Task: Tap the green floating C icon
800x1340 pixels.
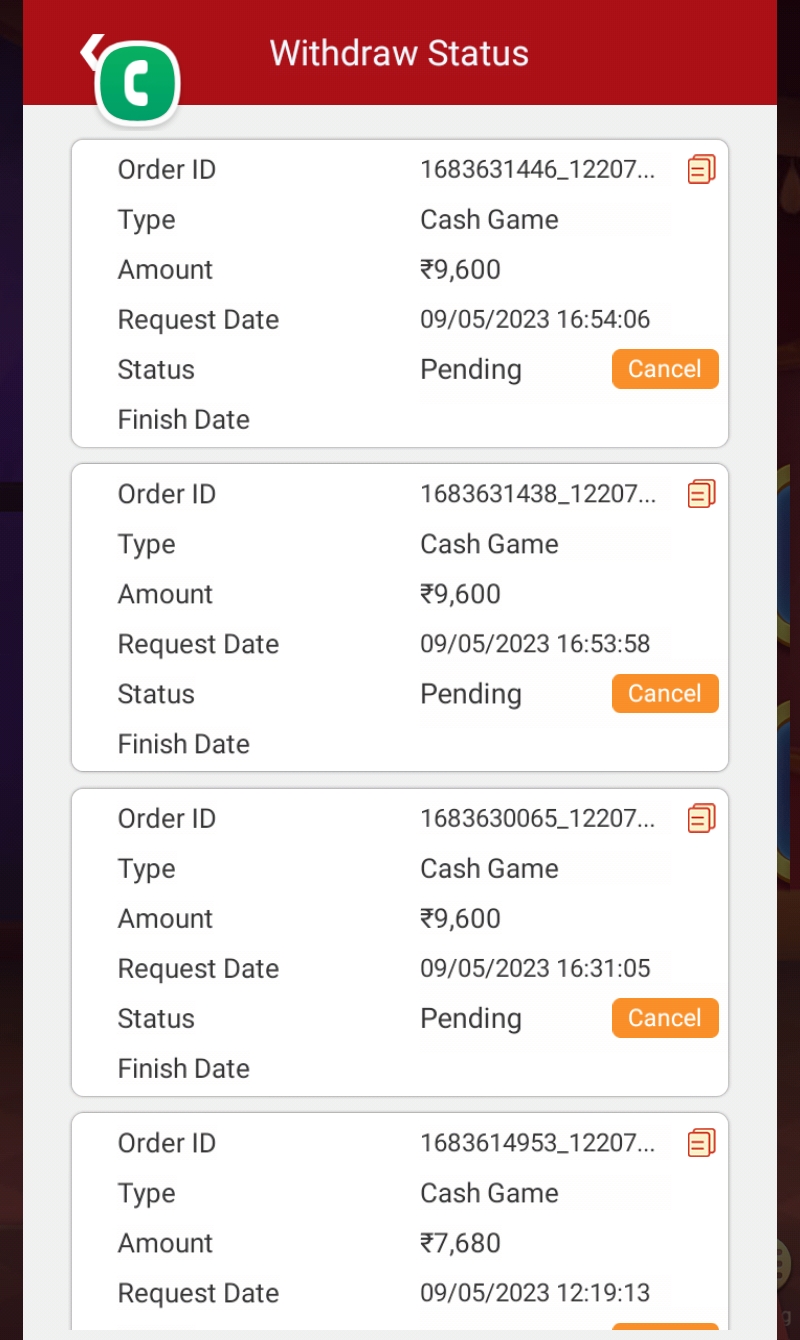Action: tap(137, 84)
